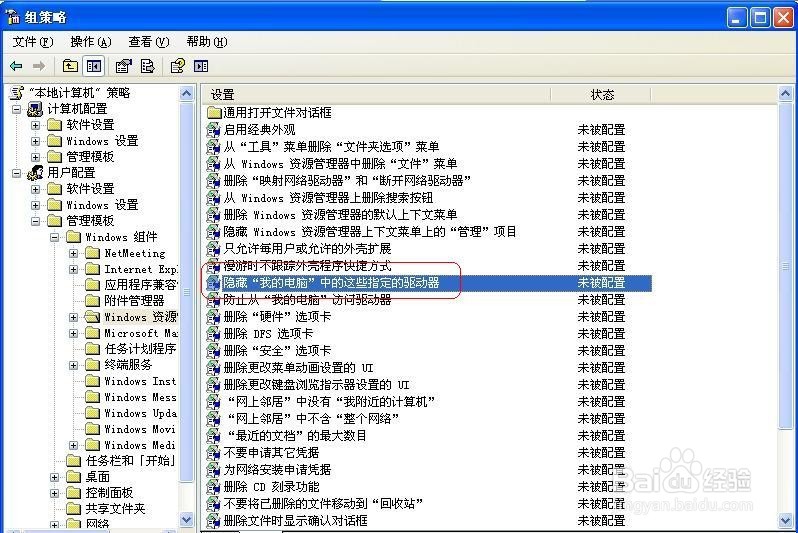Click tree pane scrollbar up arrow

(187, 94)
